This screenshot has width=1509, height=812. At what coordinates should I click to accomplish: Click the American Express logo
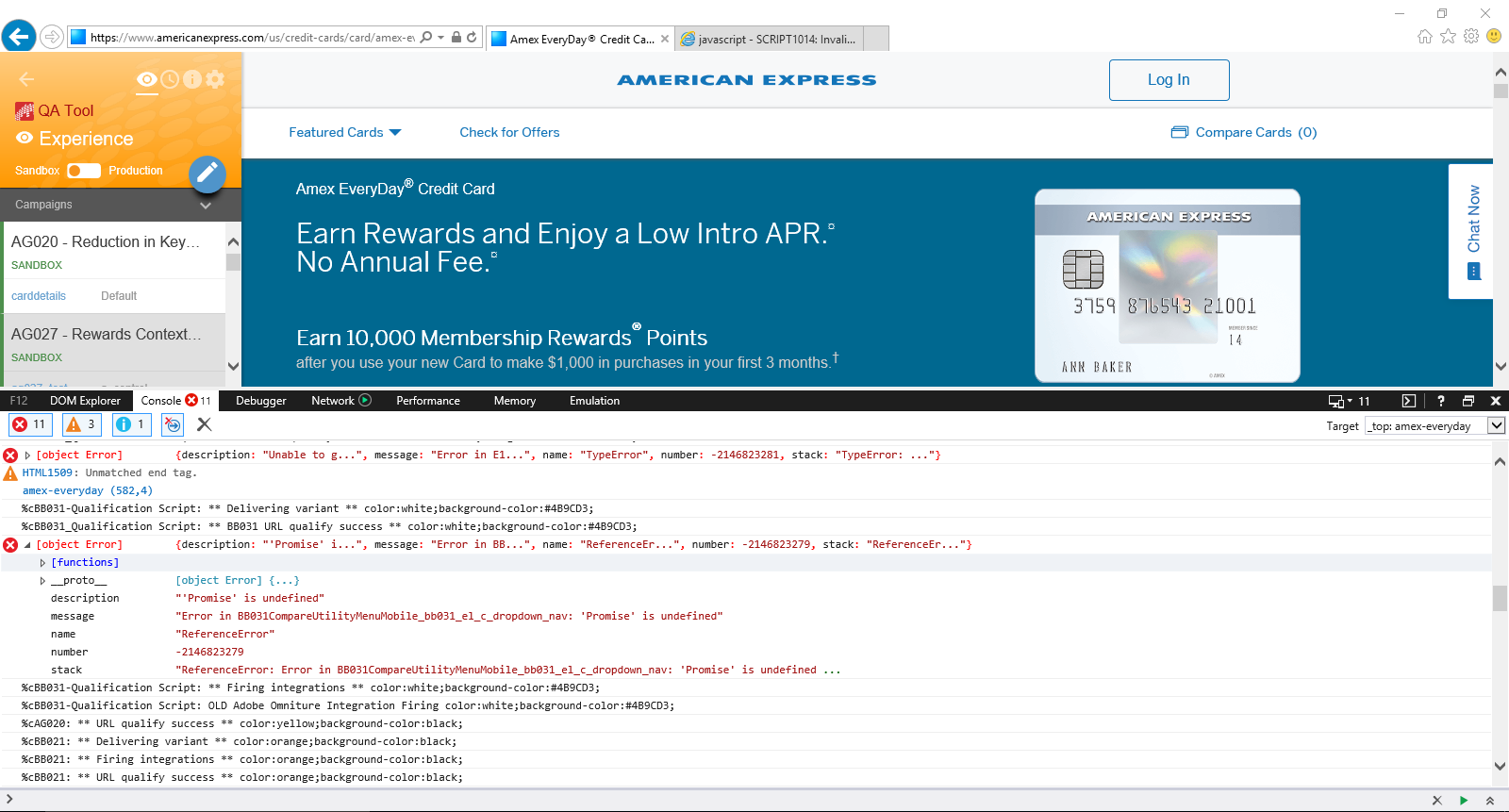click(x=747, y=80)
